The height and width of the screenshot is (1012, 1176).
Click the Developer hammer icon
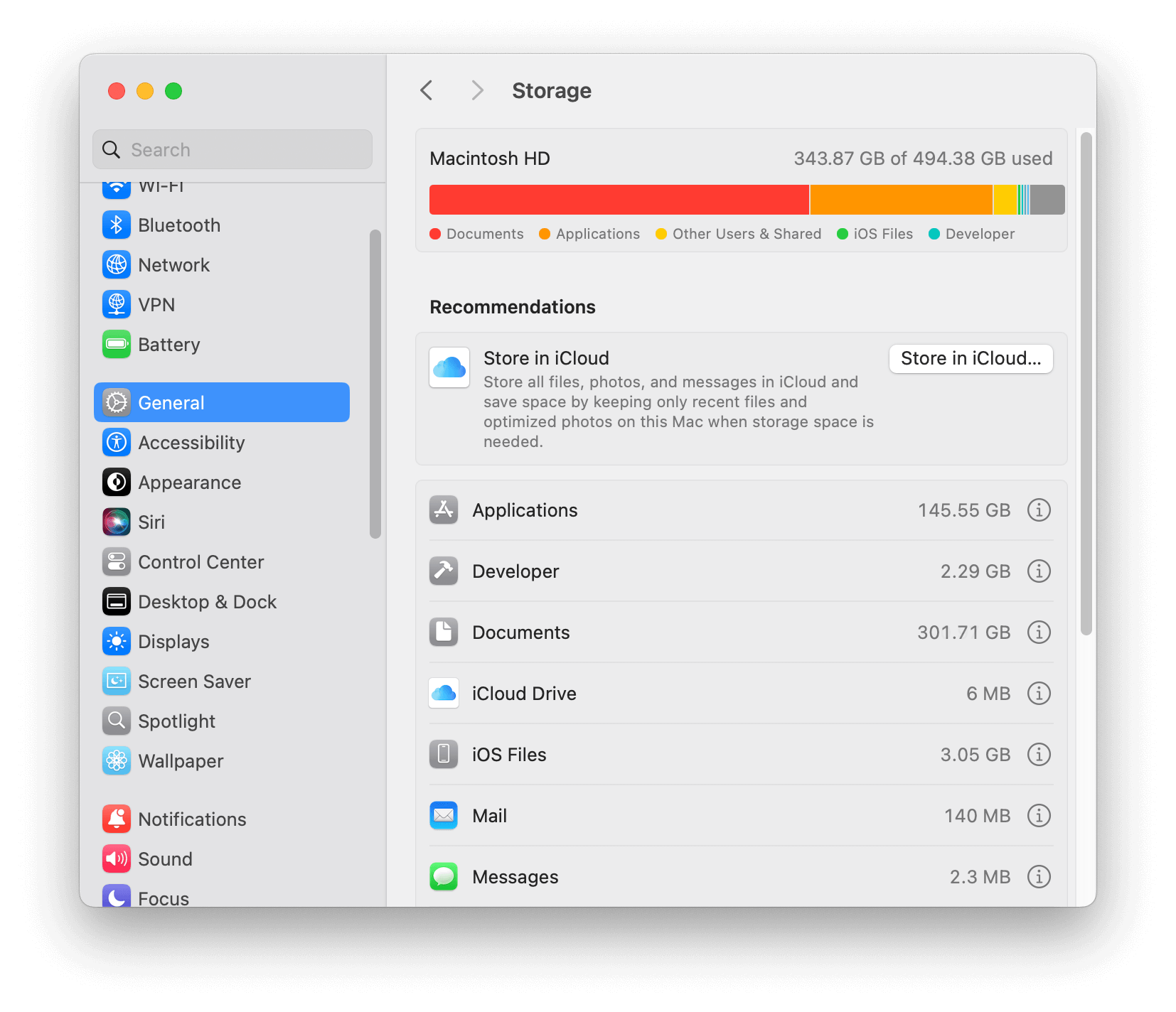(444, 571)
